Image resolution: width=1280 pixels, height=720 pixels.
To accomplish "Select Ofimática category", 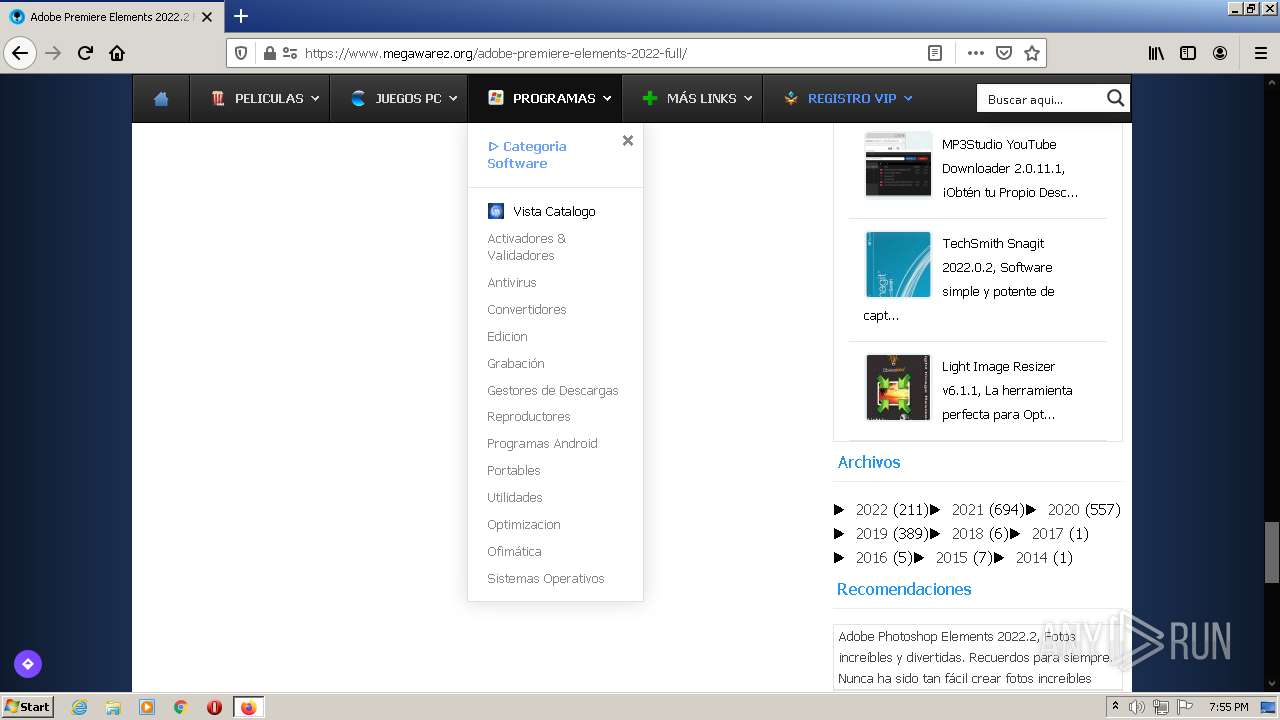I will coord(514,551).
